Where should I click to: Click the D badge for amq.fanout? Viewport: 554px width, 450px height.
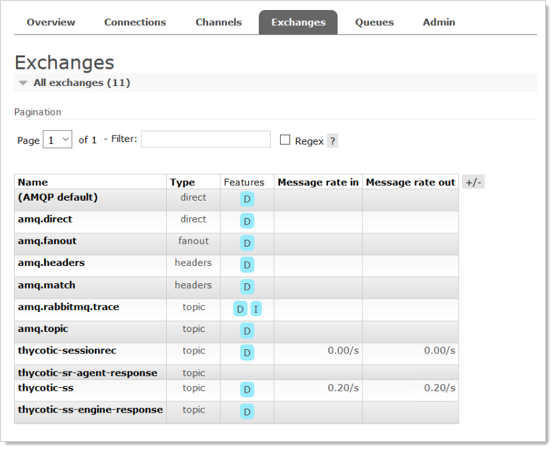pos(247,243)
